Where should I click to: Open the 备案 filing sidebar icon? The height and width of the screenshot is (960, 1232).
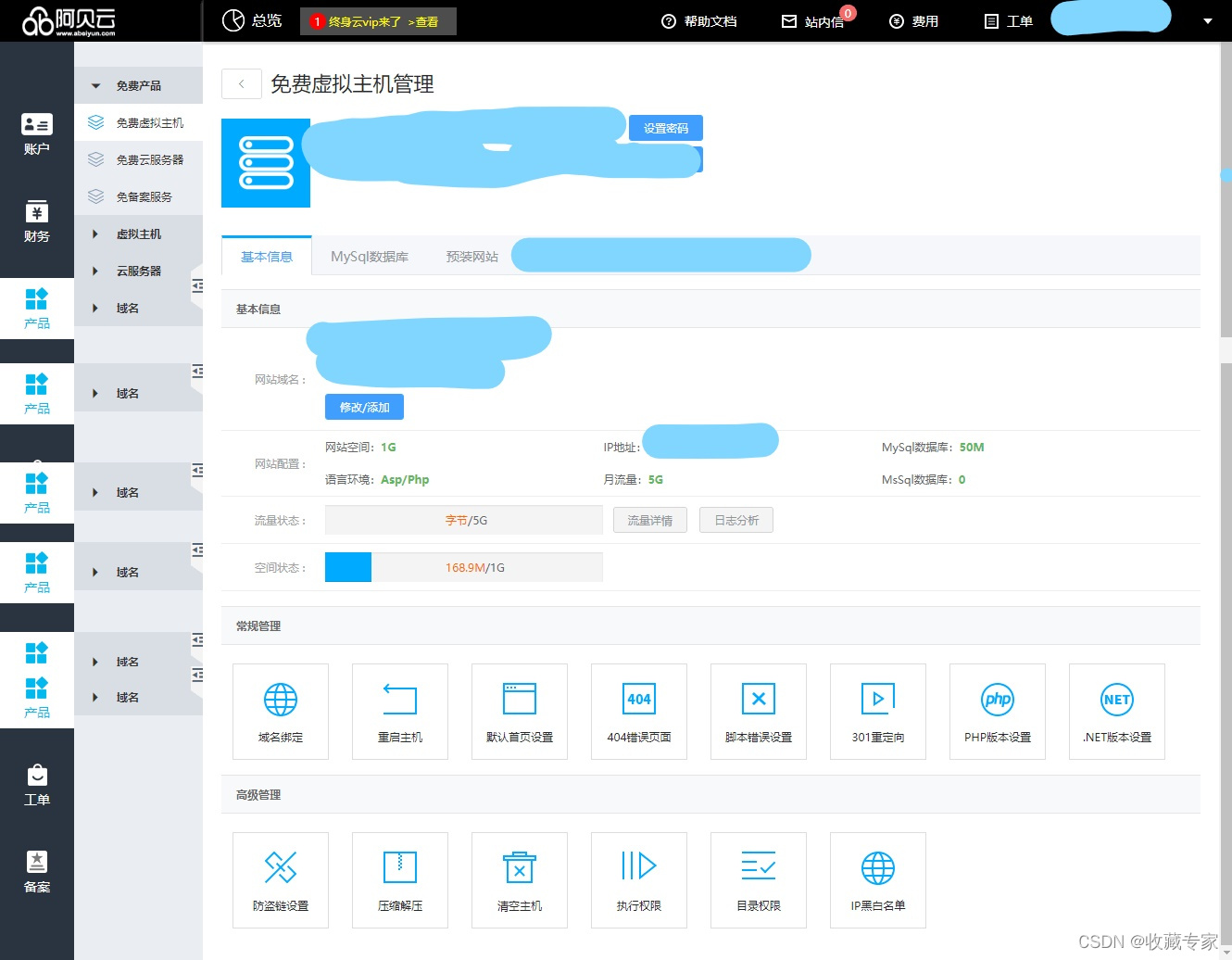[37, 873]
